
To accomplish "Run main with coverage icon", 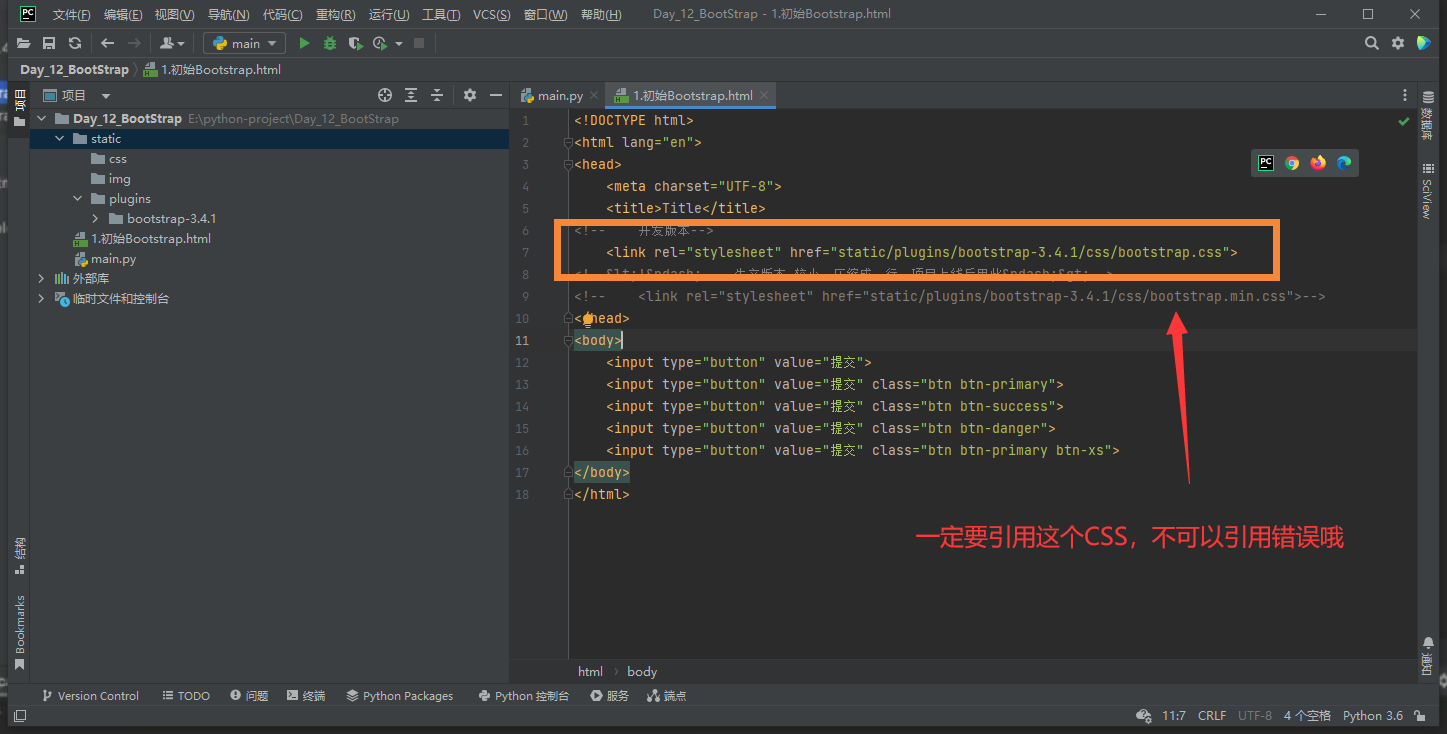I will [x=355, y=43].
